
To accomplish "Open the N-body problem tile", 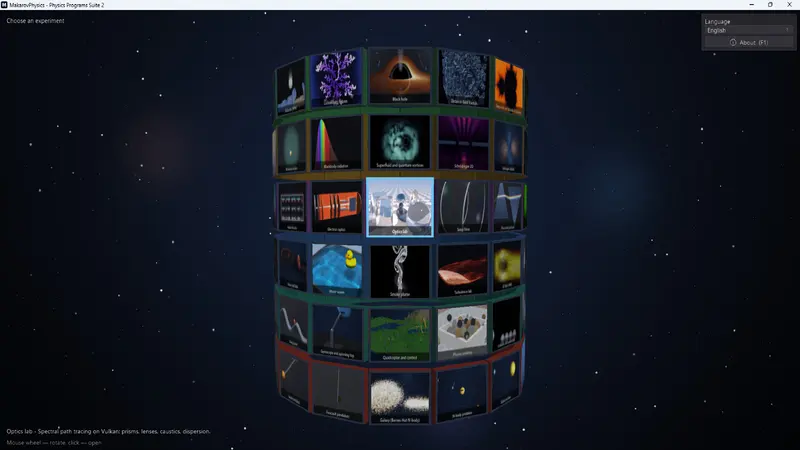I will [462, 392].
